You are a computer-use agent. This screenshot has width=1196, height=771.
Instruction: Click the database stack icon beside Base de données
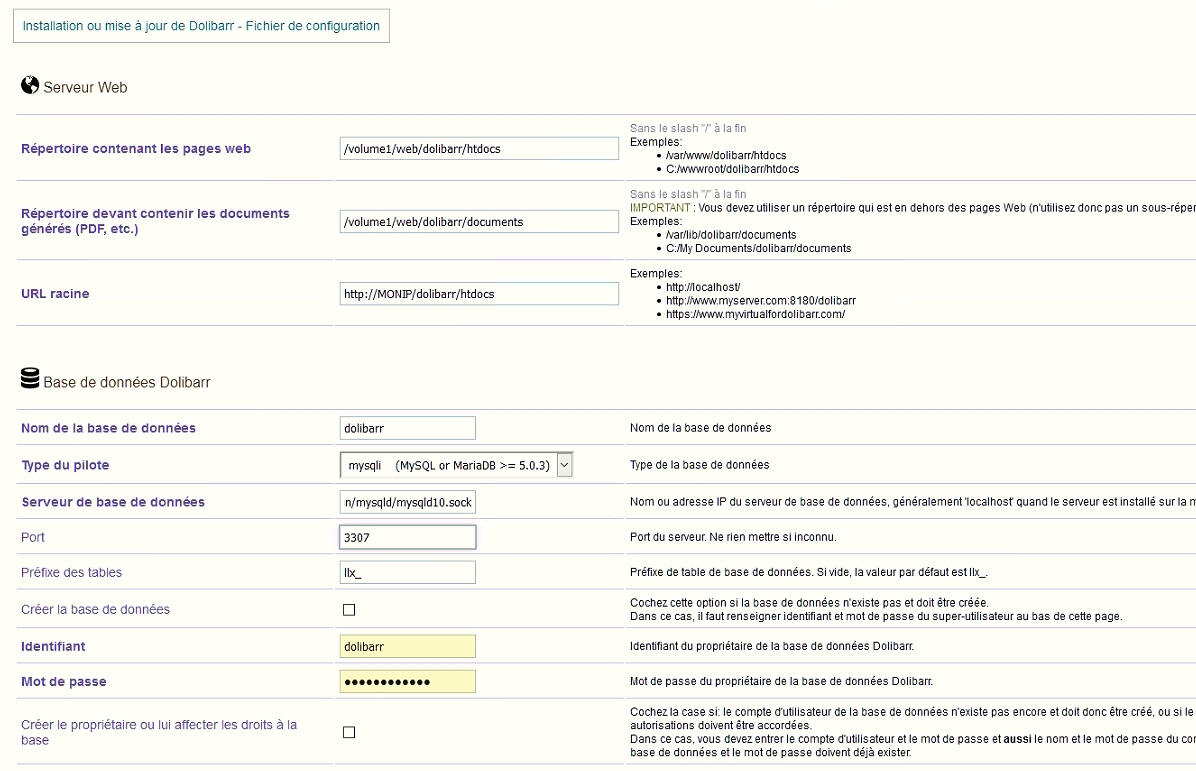[x=30, y=378]
